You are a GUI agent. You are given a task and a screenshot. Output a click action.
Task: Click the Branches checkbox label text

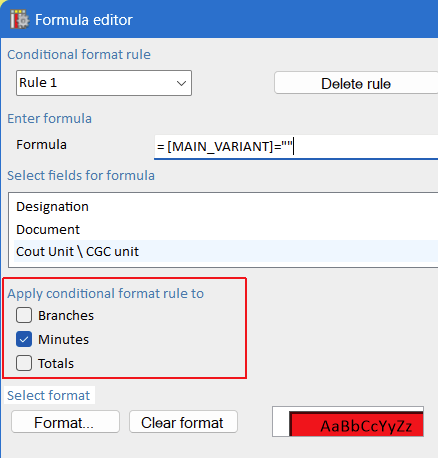(x=66, y=315)
